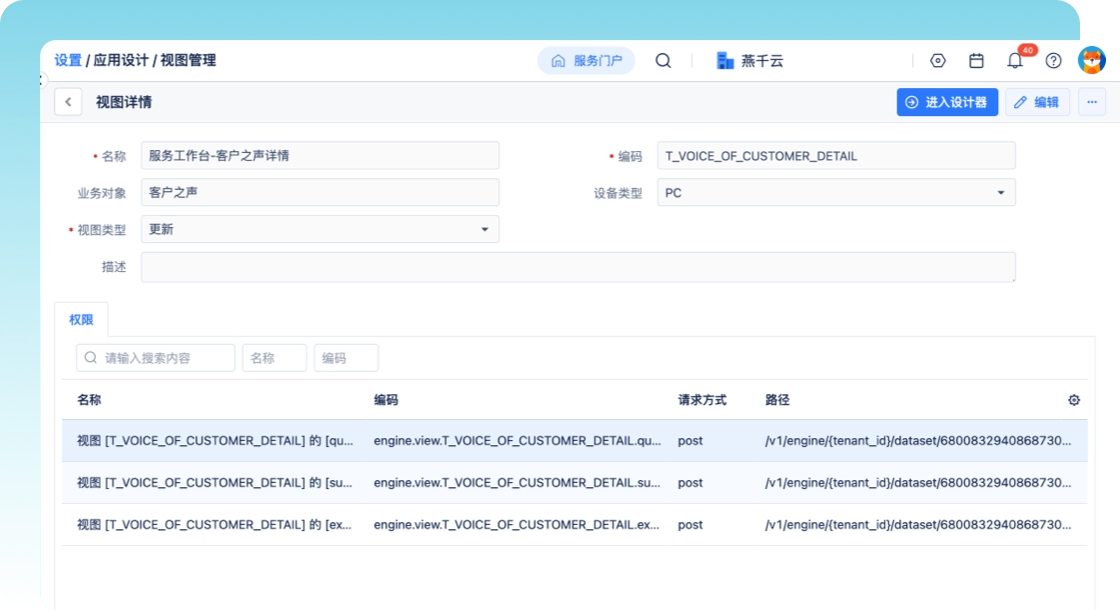The image size is (1120, 610).
Task: Click code engine.view.T_VOICE_OF_CUSTOMER_DETAIL.ex...
Action: pos(516,525)
